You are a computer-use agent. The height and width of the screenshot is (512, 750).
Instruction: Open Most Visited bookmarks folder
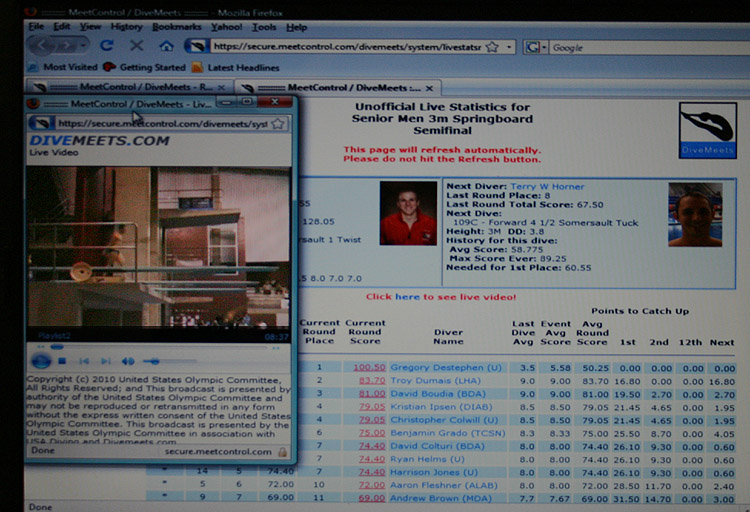[x=63, y=67]
